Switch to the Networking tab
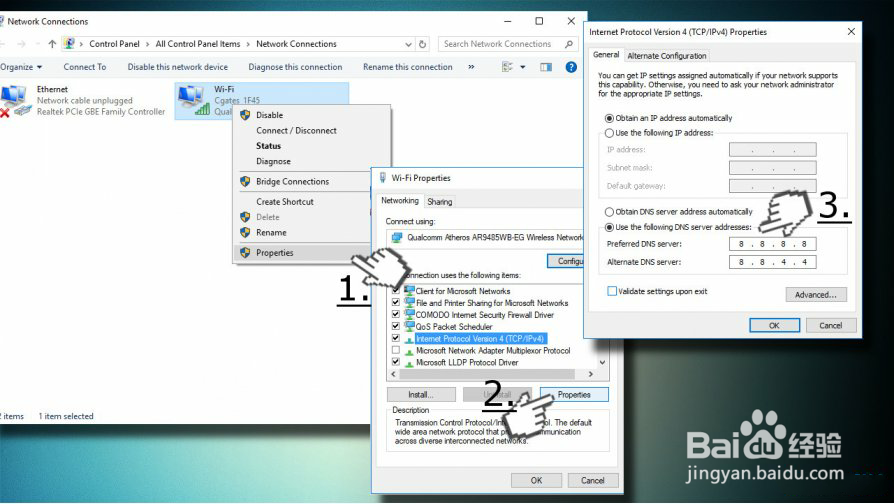 (x=400, y=201)
